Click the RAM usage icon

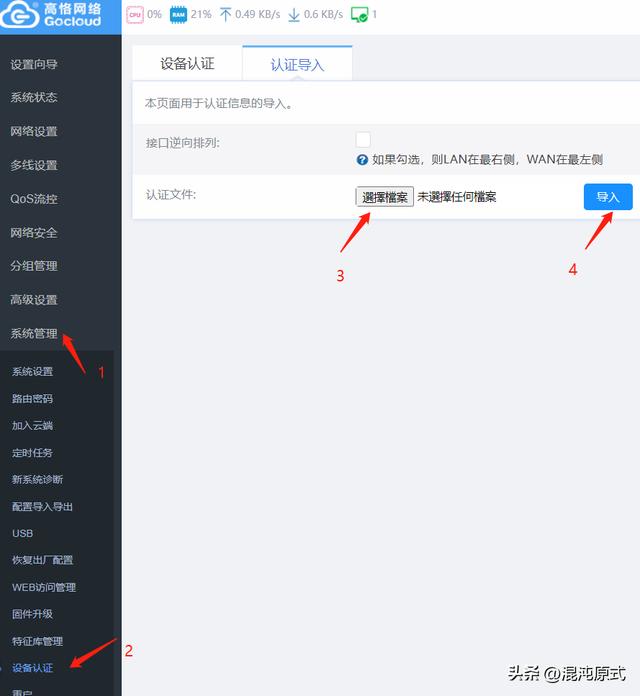178,15
